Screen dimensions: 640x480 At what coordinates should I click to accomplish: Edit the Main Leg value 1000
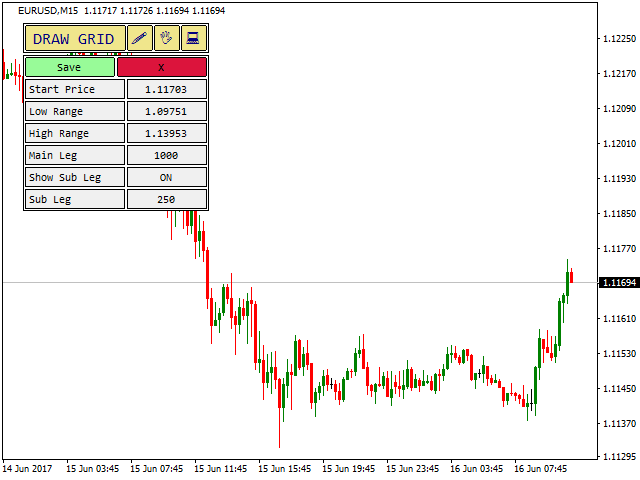[x=166, y=155]
